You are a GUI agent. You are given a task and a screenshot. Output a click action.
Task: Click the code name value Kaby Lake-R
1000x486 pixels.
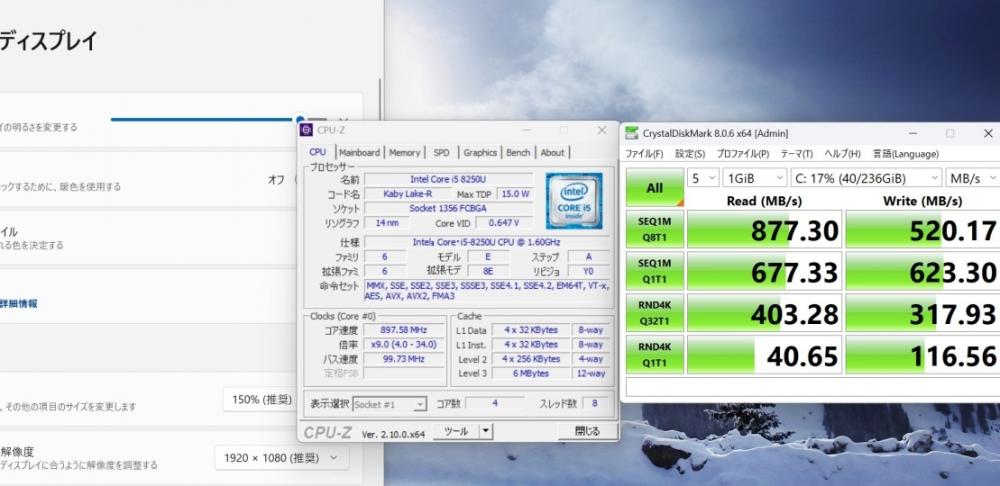tap(407, 194)
